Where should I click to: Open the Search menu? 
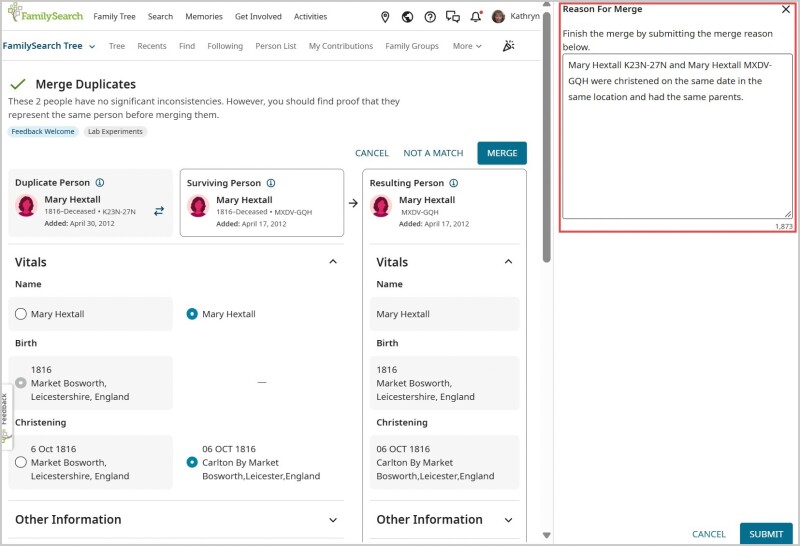click(x=160, y=16)
